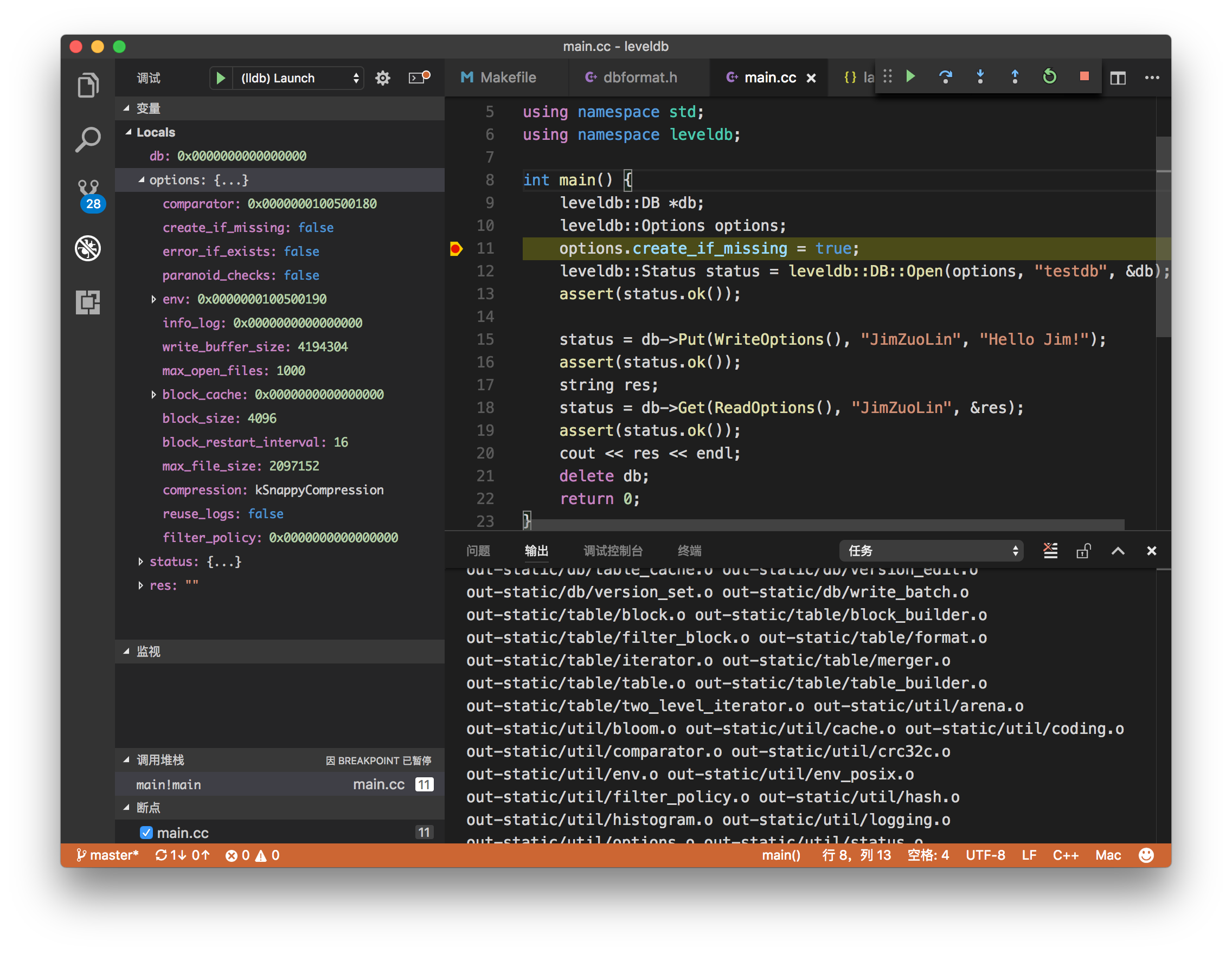Viewport: 1232px width, 954px height.
Task: Toggle the output scroll lock icon
Action: coord(1083,551)
